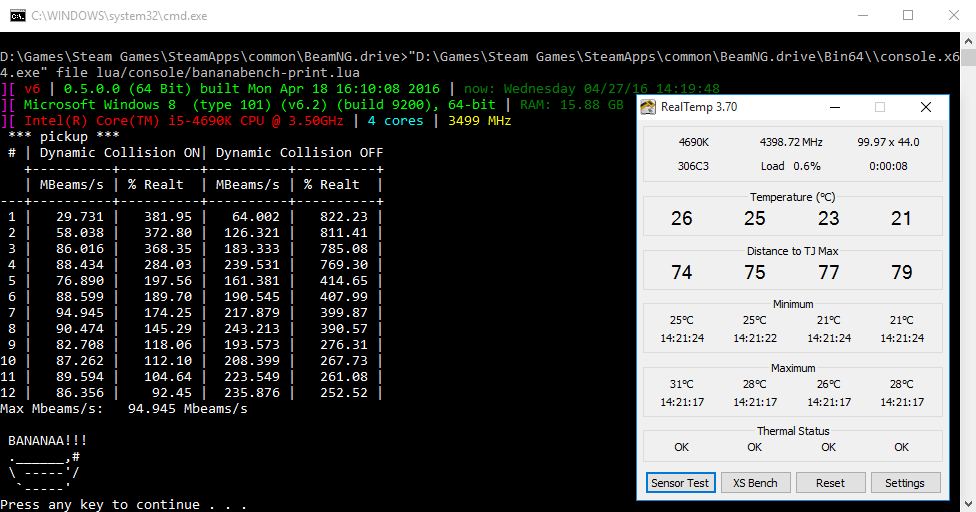
Task: Click the BANANAA!!! text in console
Action: (x=47, y=440)
